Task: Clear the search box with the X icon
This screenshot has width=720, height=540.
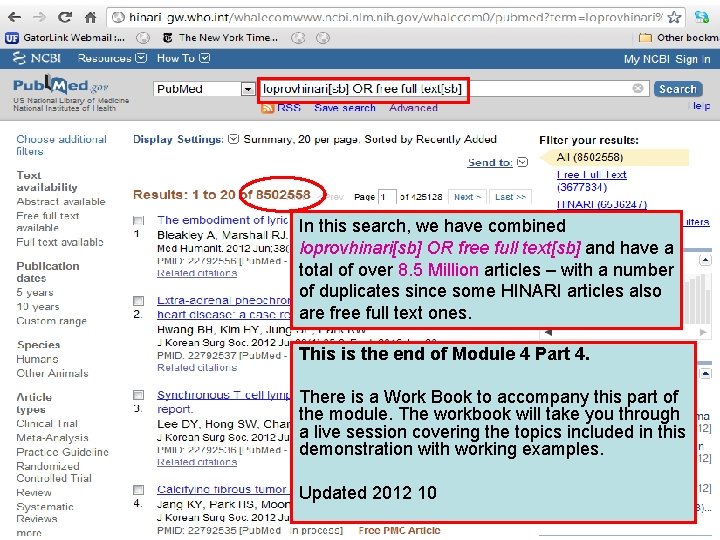Action: (x=637, y=88)
